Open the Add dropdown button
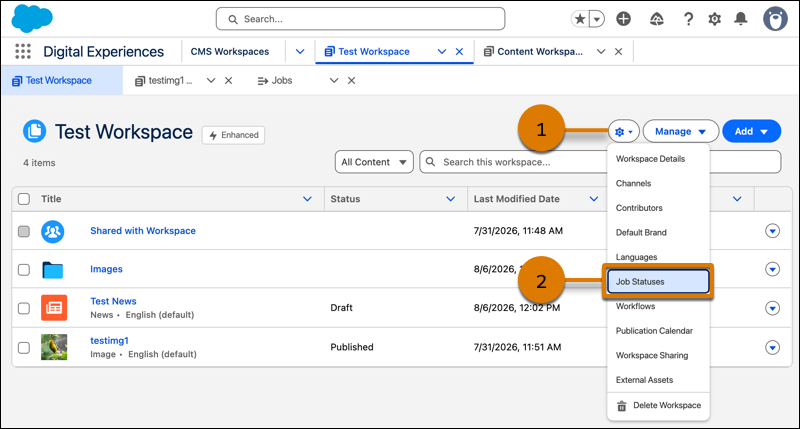The height and width of the screenshot is (429, 800). coord(752,132)
